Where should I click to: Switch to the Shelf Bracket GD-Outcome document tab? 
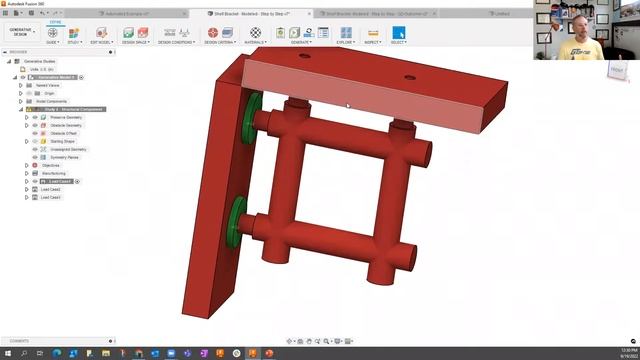(x=376, y=13)
